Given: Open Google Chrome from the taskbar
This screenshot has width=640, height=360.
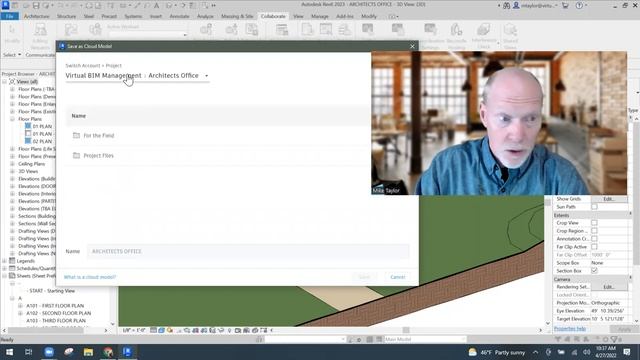Looking at the screenshot, I should click(x=108, y=352).
